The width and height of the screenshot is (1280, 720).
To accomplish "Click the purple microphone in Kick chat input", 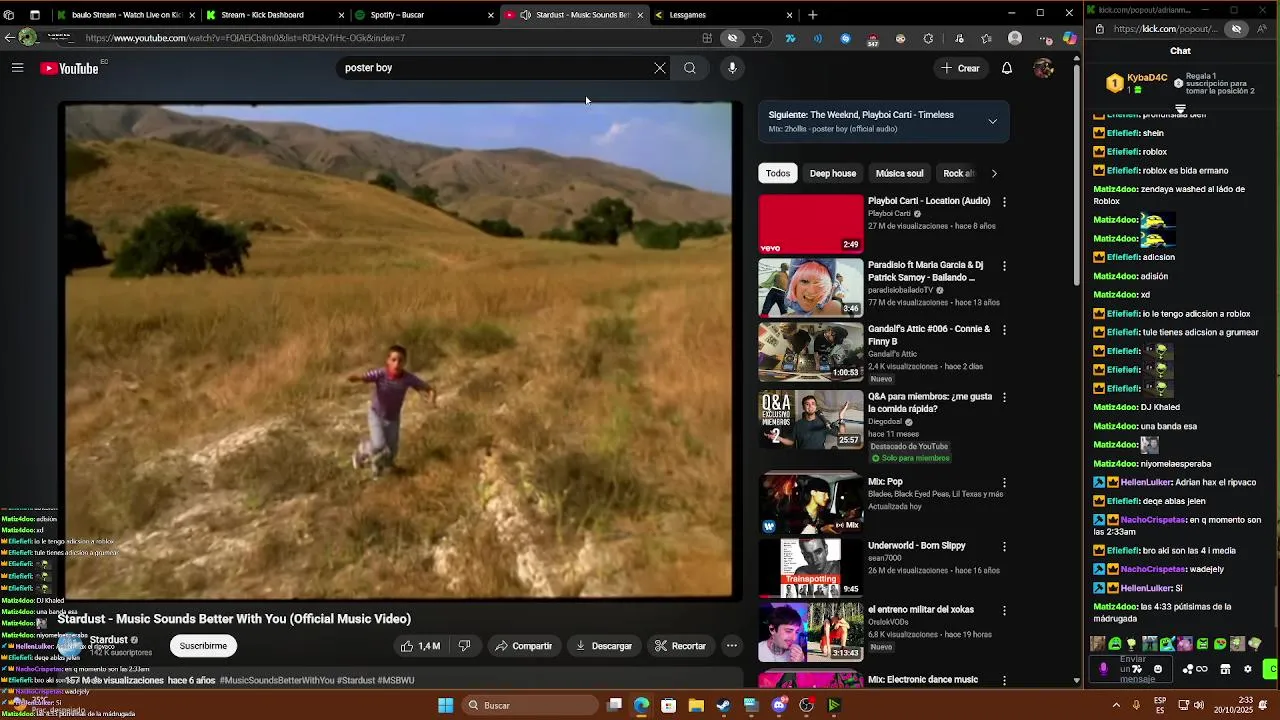I will [1104, 669].
